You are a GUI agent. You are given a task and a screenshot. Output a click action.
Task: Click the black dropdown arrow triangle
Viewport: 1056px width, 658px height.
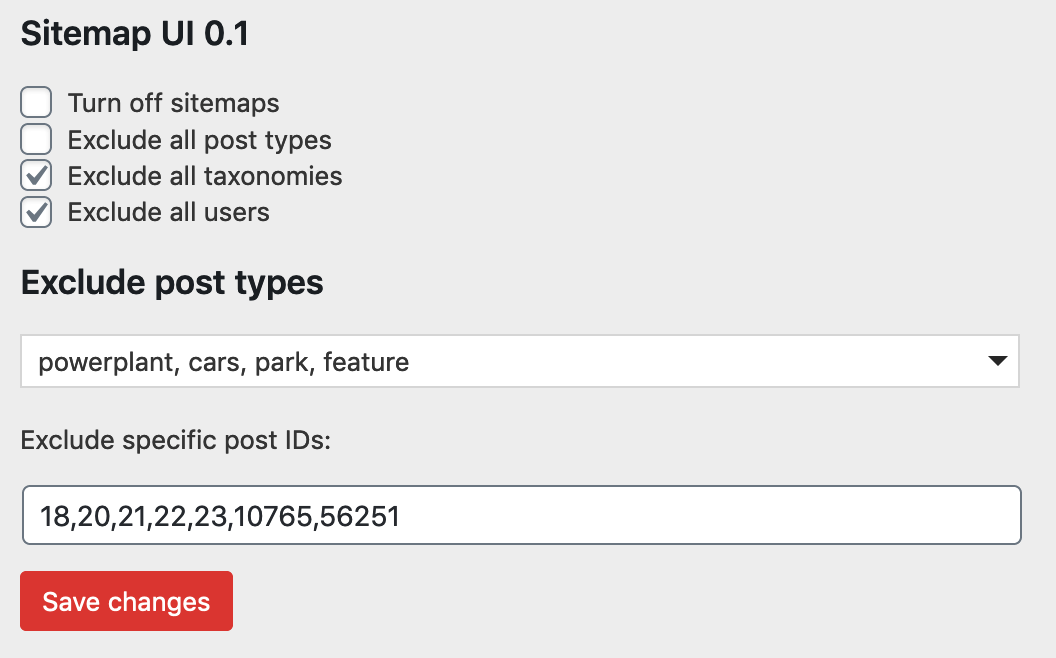point(997,361)
